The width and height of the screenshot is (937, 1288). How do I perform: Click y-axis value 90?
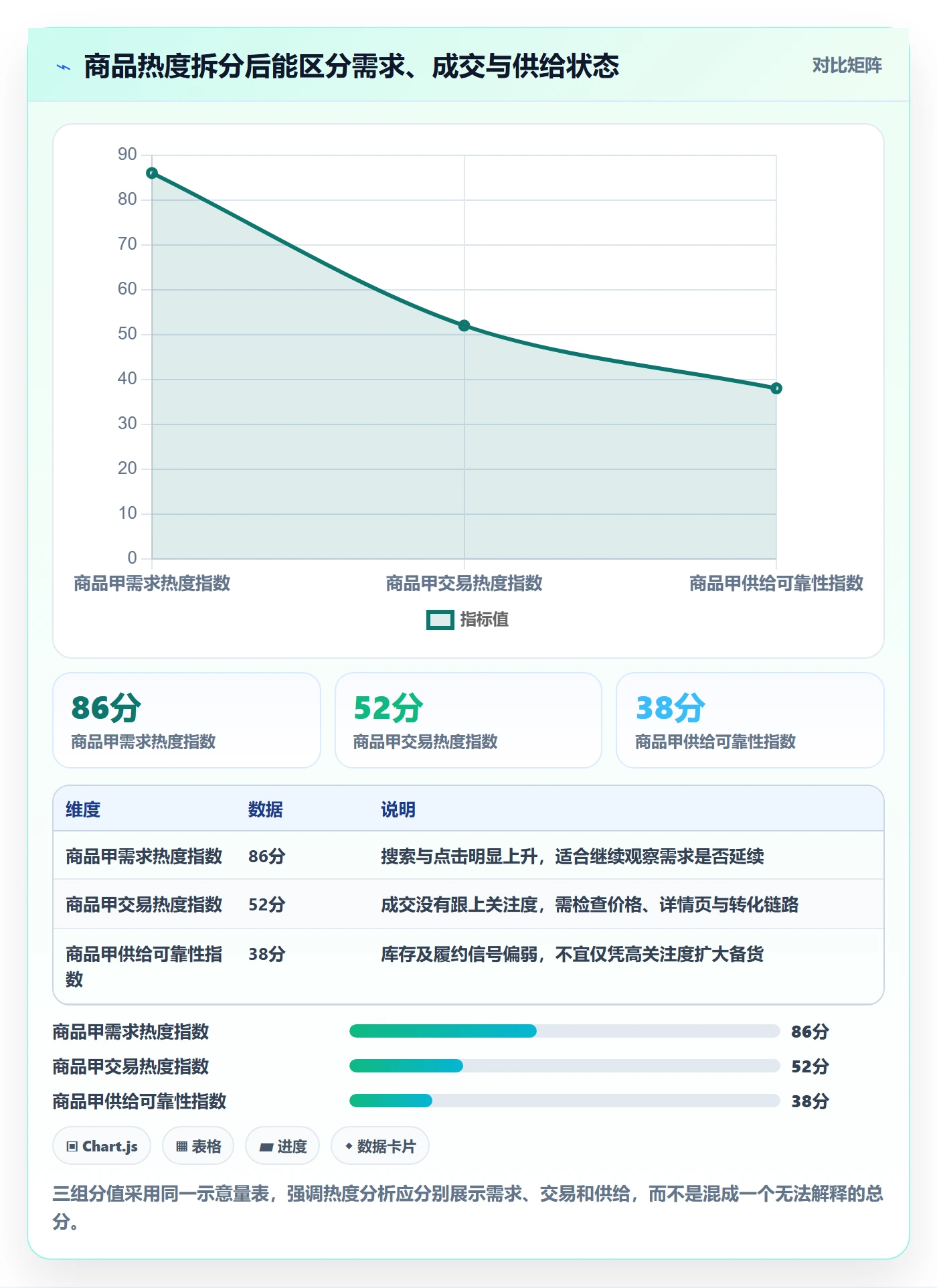point(127,155)
